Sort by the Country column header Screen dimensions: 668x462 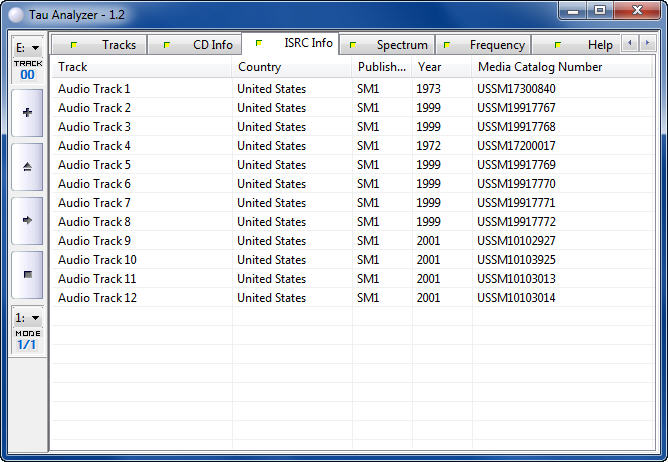290,67
